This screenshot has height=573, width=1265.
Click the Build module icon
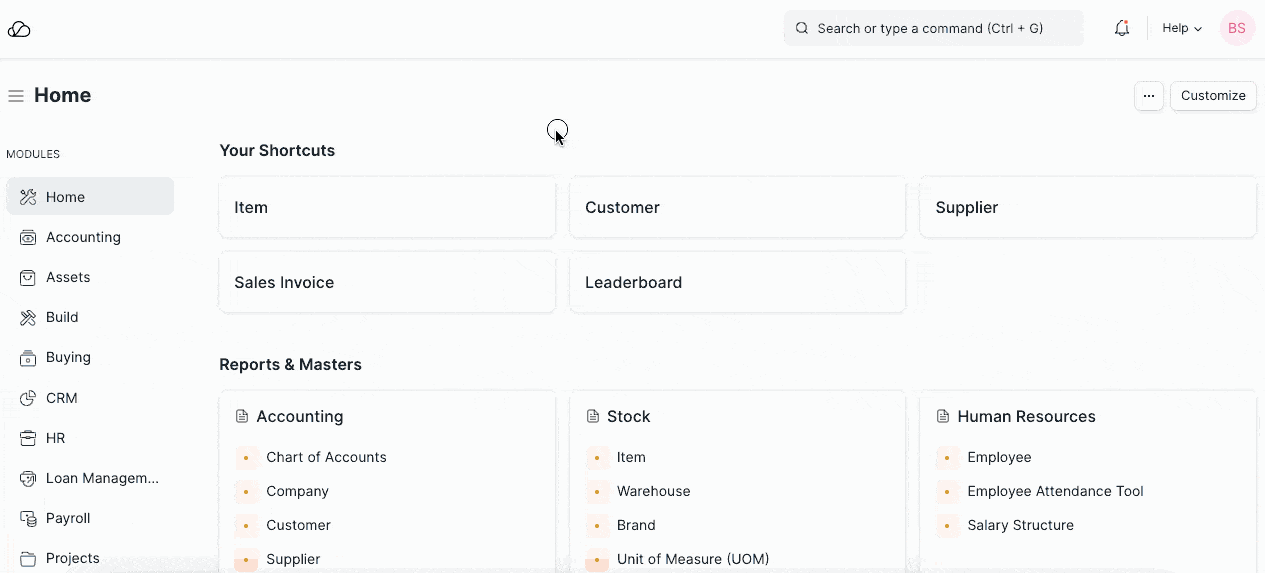(x=28, y=318)
